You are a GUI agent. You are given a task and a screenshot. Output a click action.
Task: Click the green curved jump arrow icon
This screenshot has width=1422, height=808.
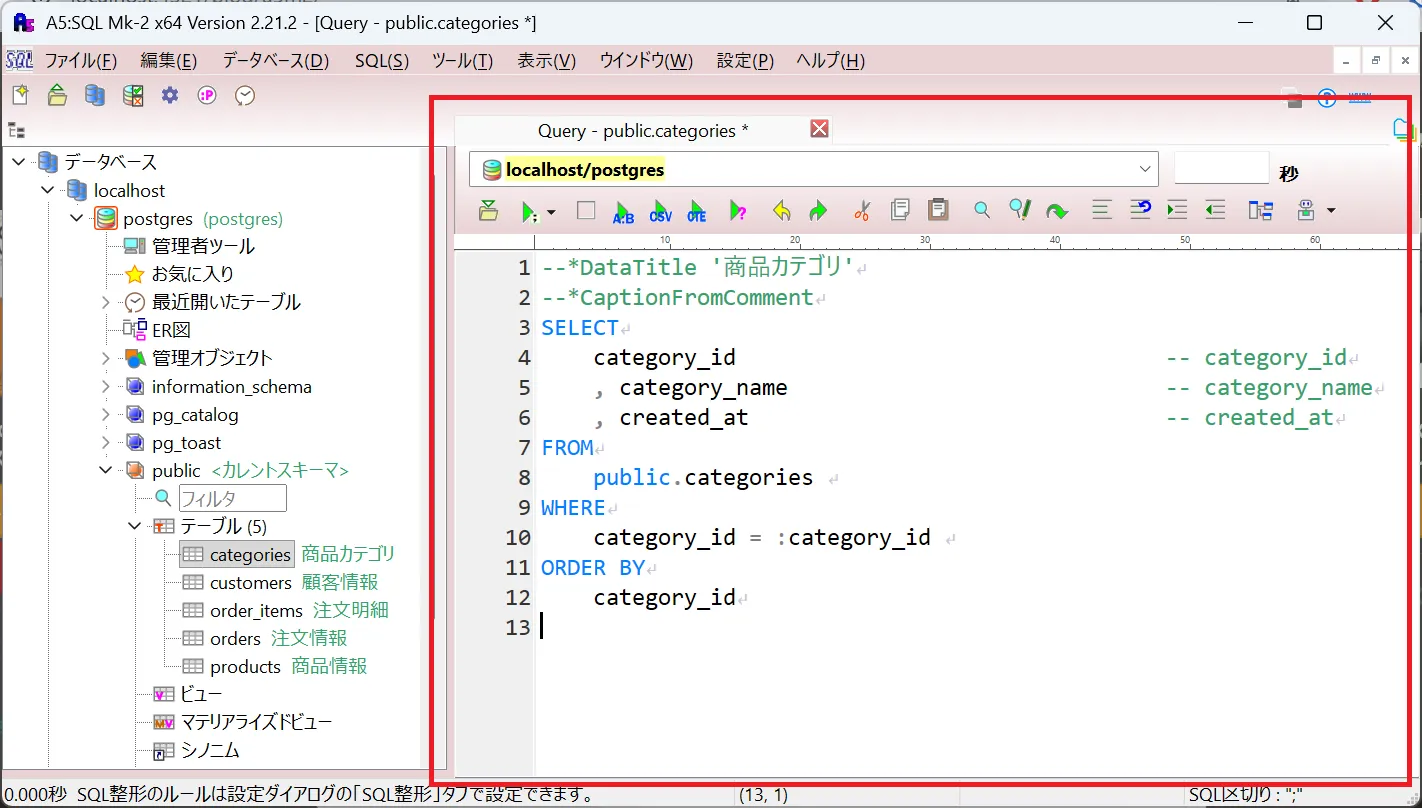coord(1056,211)
